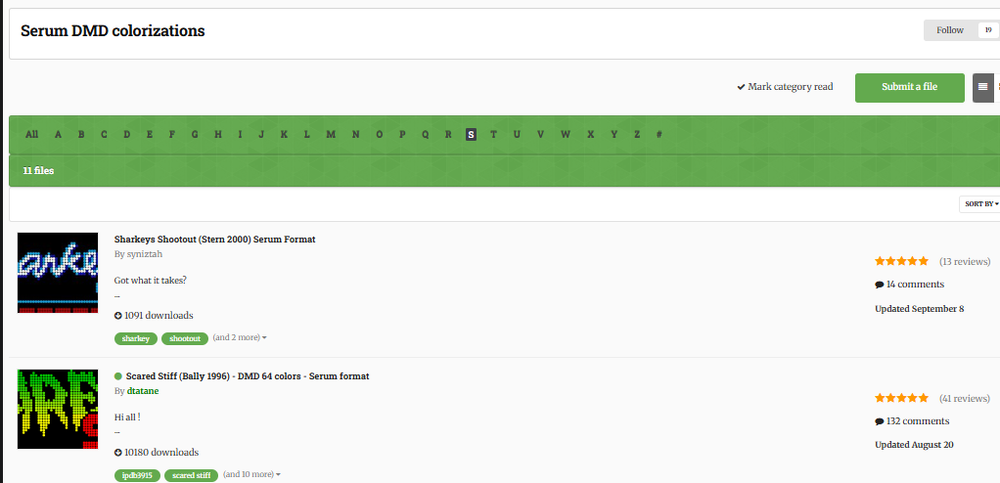This screenshot has width=1000, height=483.
Task: Filter files by letter E
Action: point(149,135)
